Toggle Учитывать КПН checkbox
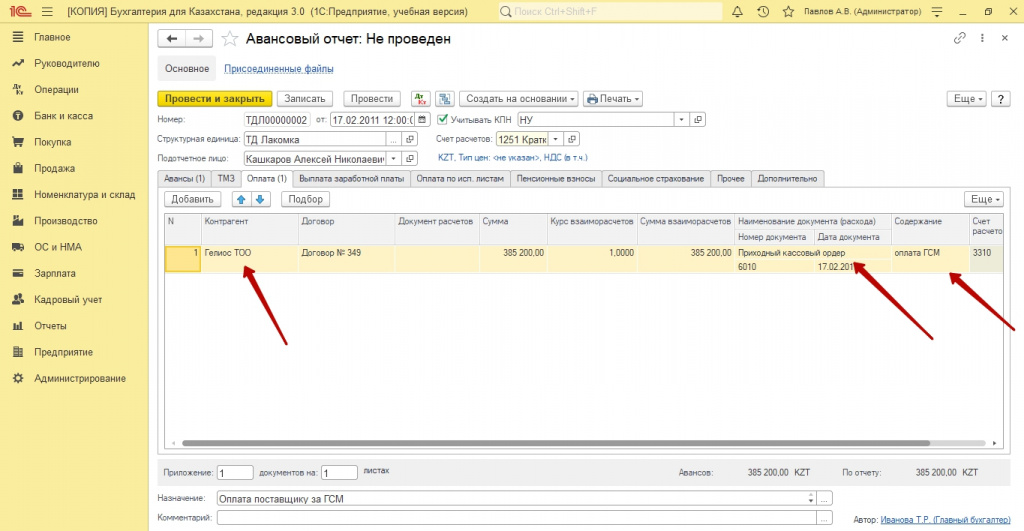Screen dimensions: 1024x531 pos(442,120)
